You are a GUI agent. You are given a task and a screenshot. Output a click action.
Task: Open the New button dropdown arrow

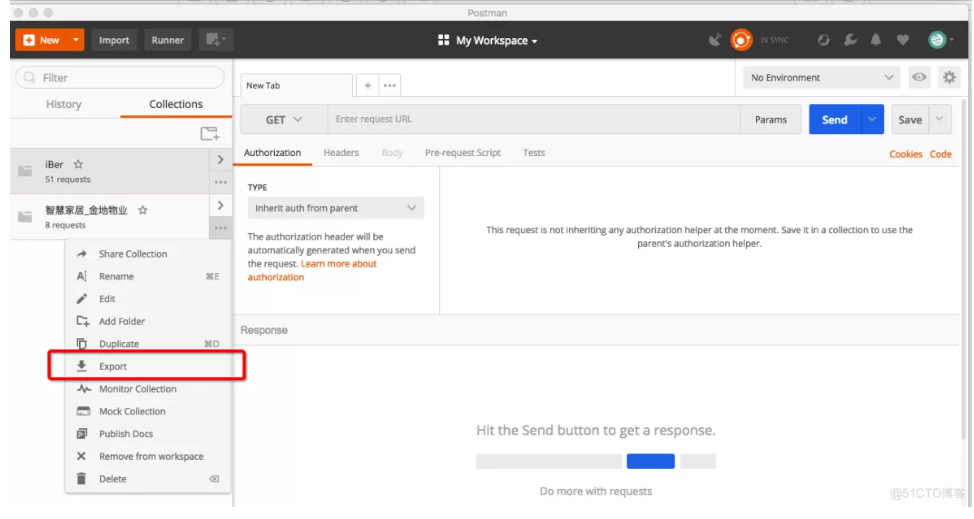76,40
